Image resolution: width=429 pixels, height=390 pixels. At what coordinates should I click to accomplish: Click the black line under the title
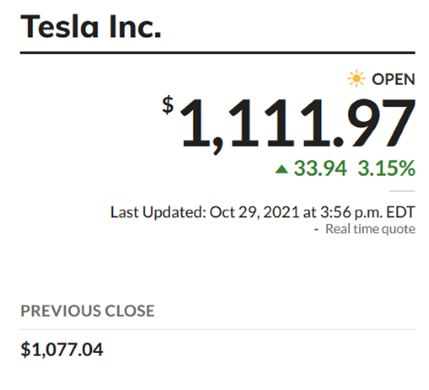[218, 53]
